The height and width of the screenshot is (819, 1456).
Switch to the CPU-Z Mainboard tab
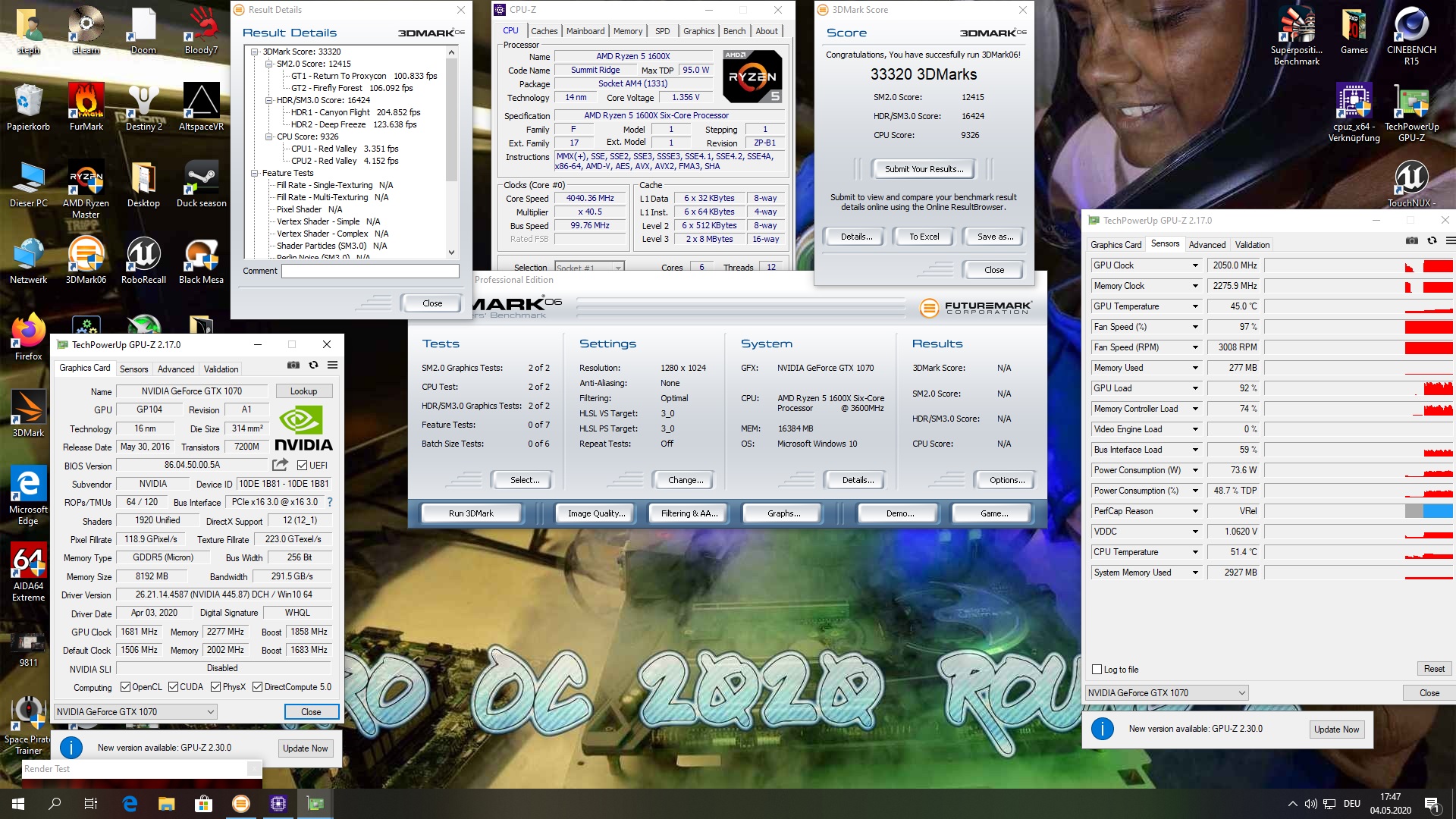(x=585, y=31)
